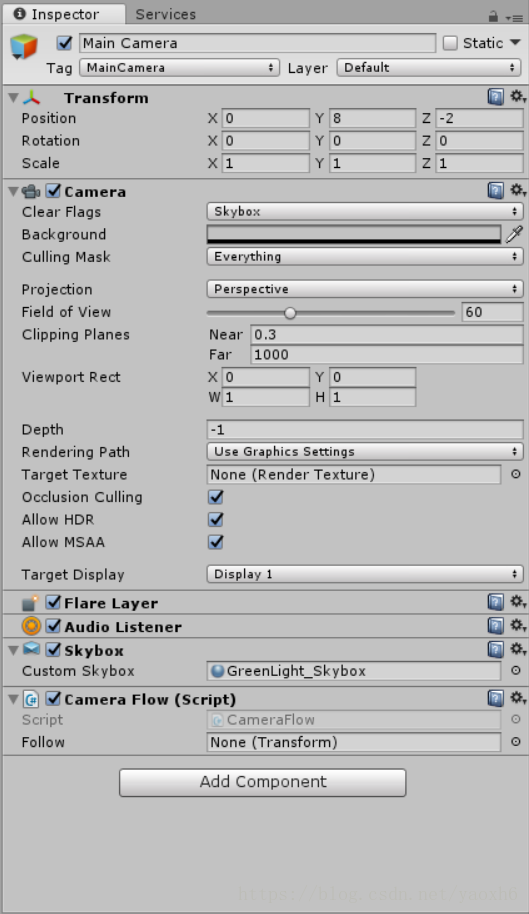The image size is (529, 914).
Task: Disable Camera Flow script checkbox
Action: 53,699
